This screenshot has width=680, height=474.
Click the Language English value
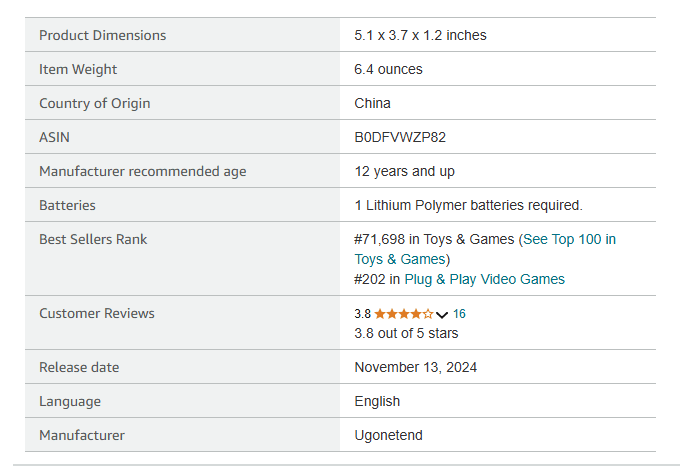coord(377,401)
